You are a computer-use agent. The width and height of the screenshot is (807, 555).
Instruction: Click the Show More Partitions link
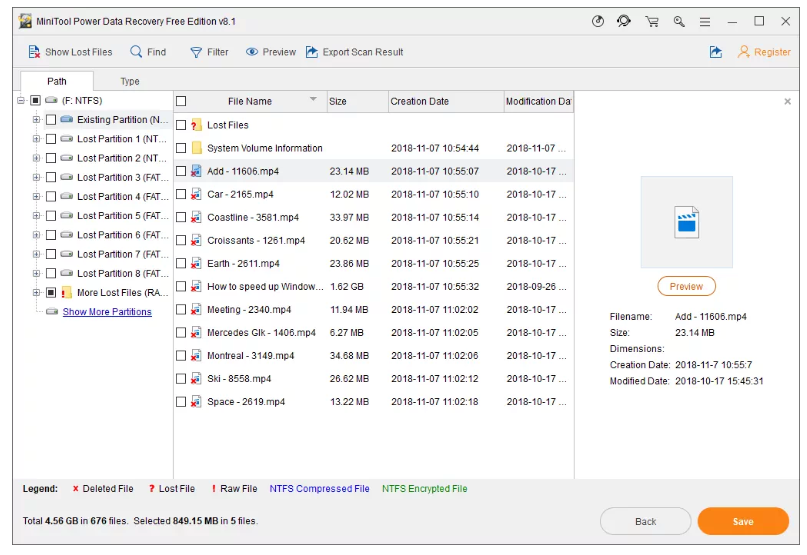tap(107, 312)
